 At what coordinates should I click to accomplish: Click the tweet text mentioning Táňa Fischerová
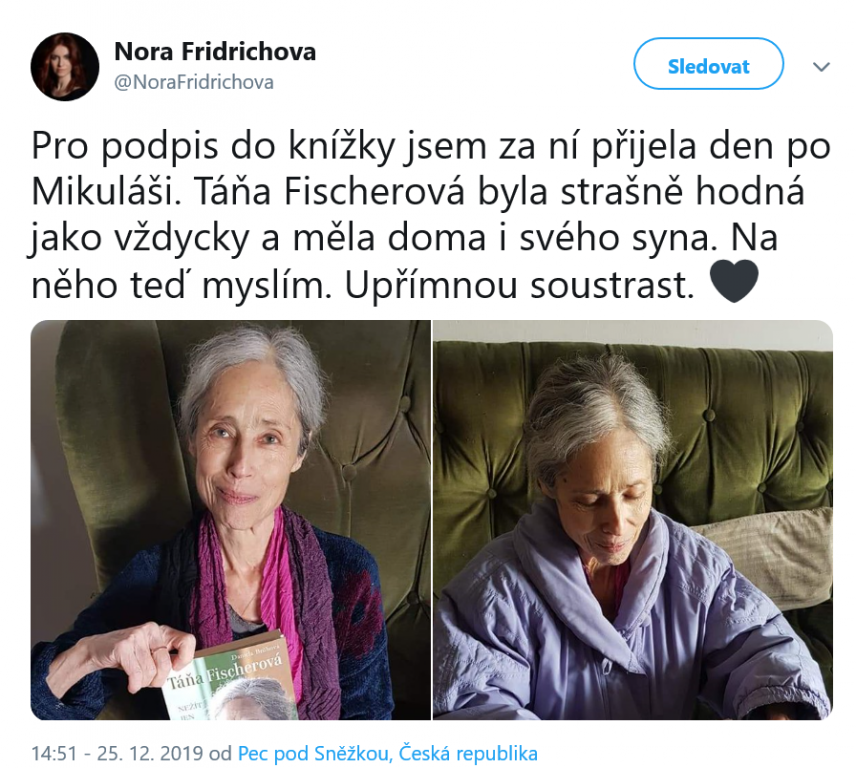point(431,215)
